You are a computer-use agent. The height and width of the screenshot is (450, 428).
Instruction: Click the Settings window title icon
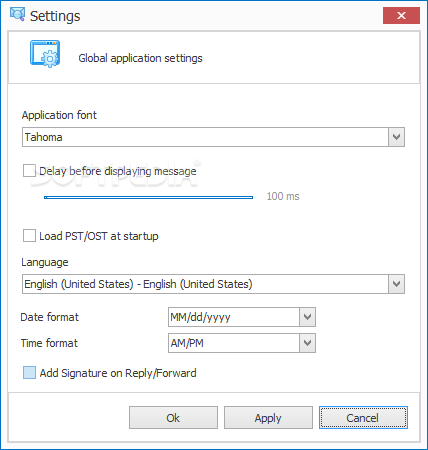click(17, 14)
